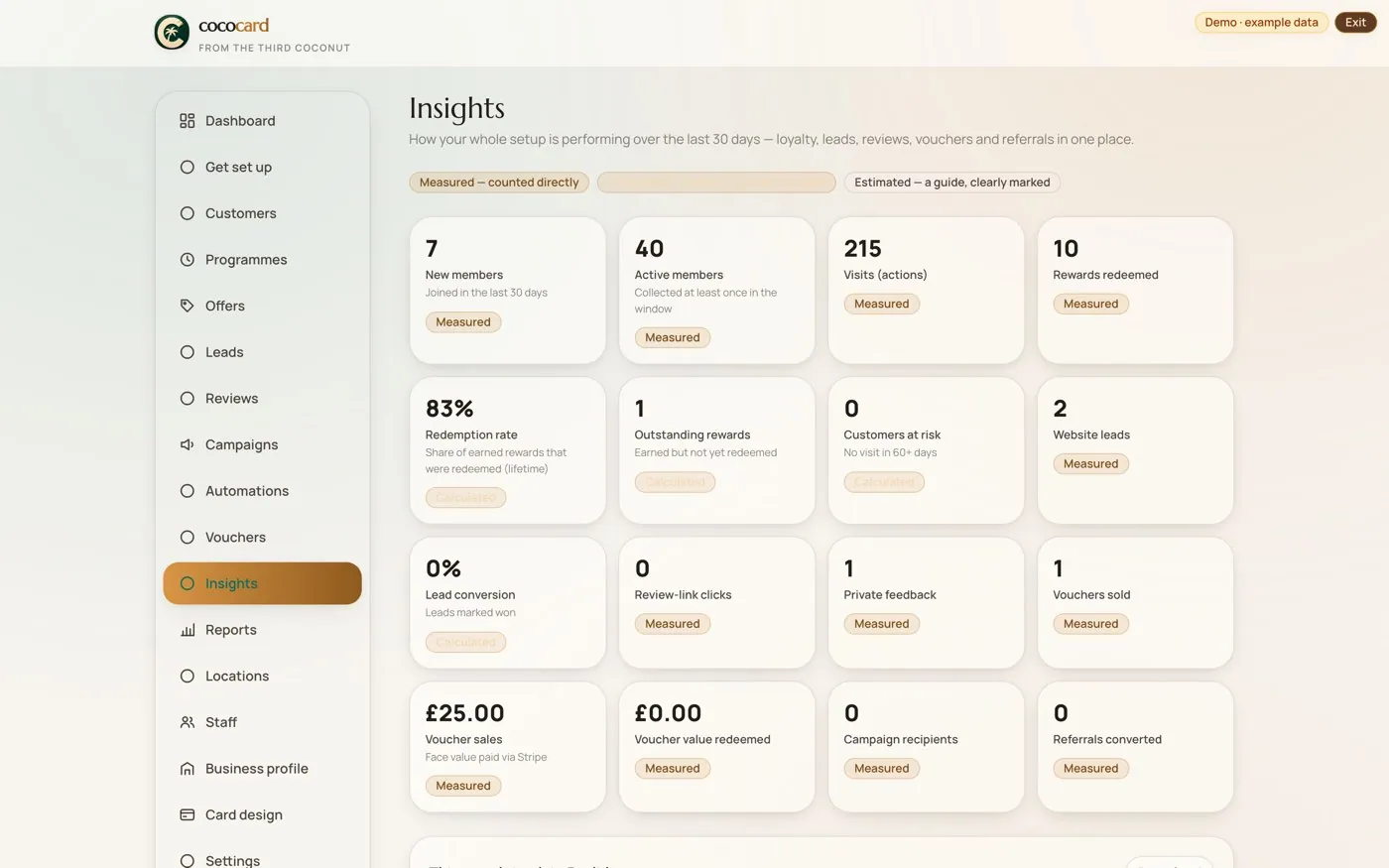Click the Measured badge under Website leads

(1091, 463)
